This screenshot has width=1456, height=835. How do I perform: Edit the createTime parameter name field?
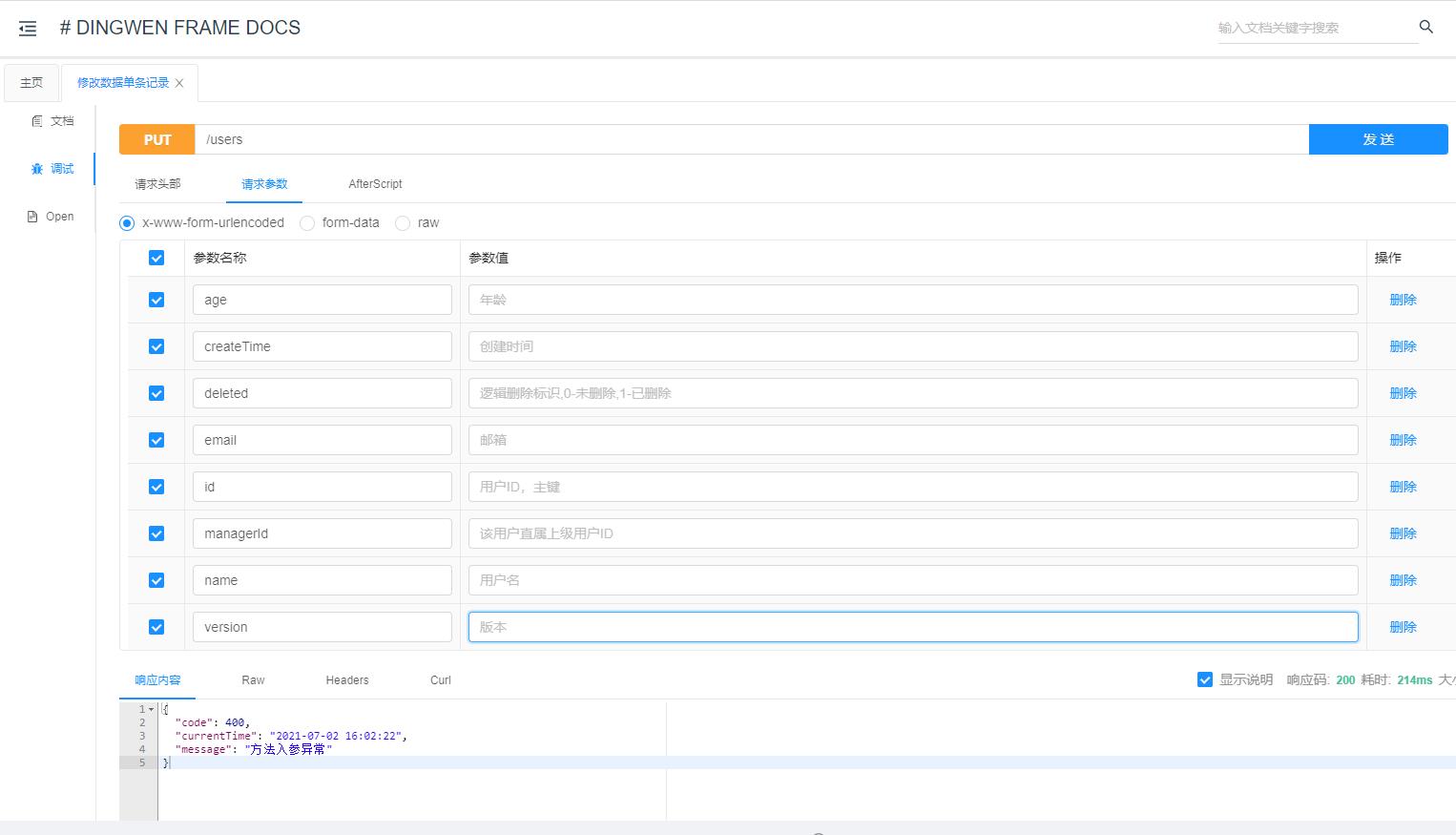(322, 346)
